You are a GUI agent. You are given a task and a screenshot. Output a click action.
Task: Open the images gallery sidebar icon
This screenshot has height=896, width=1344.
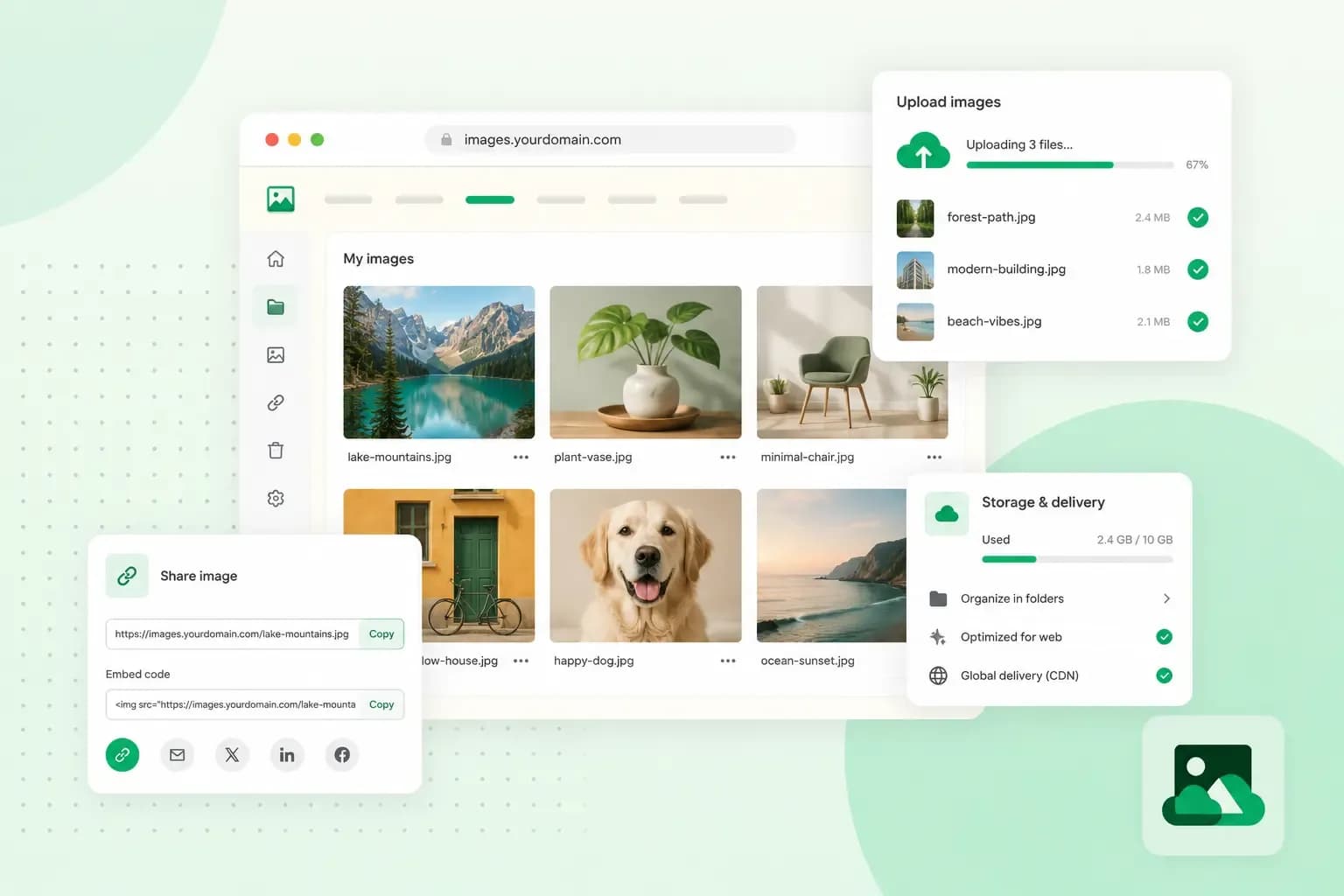276,355
